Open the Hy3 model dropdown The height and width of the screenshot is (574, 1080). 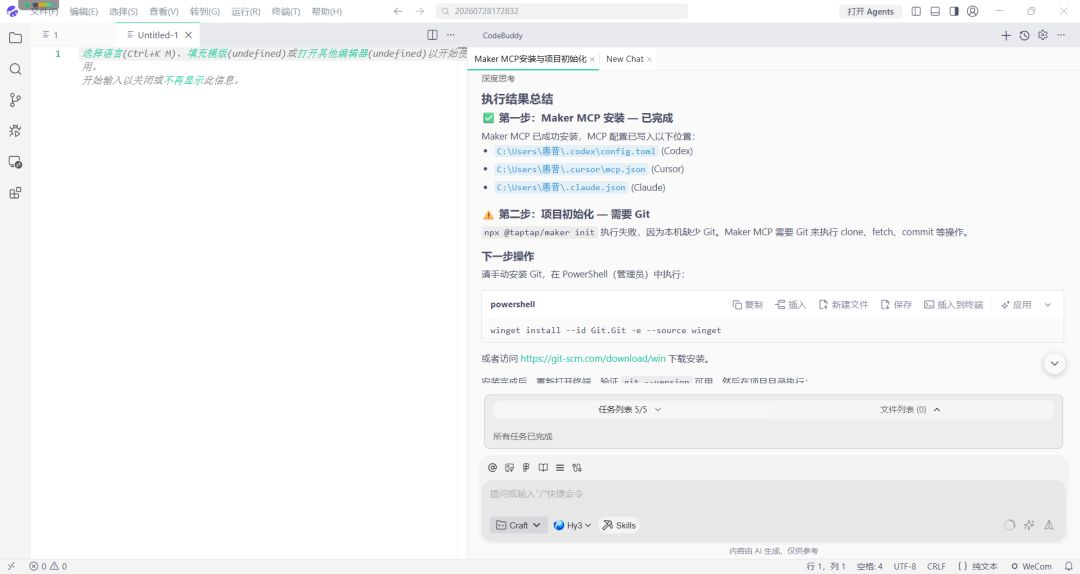[x=572, y=525]
